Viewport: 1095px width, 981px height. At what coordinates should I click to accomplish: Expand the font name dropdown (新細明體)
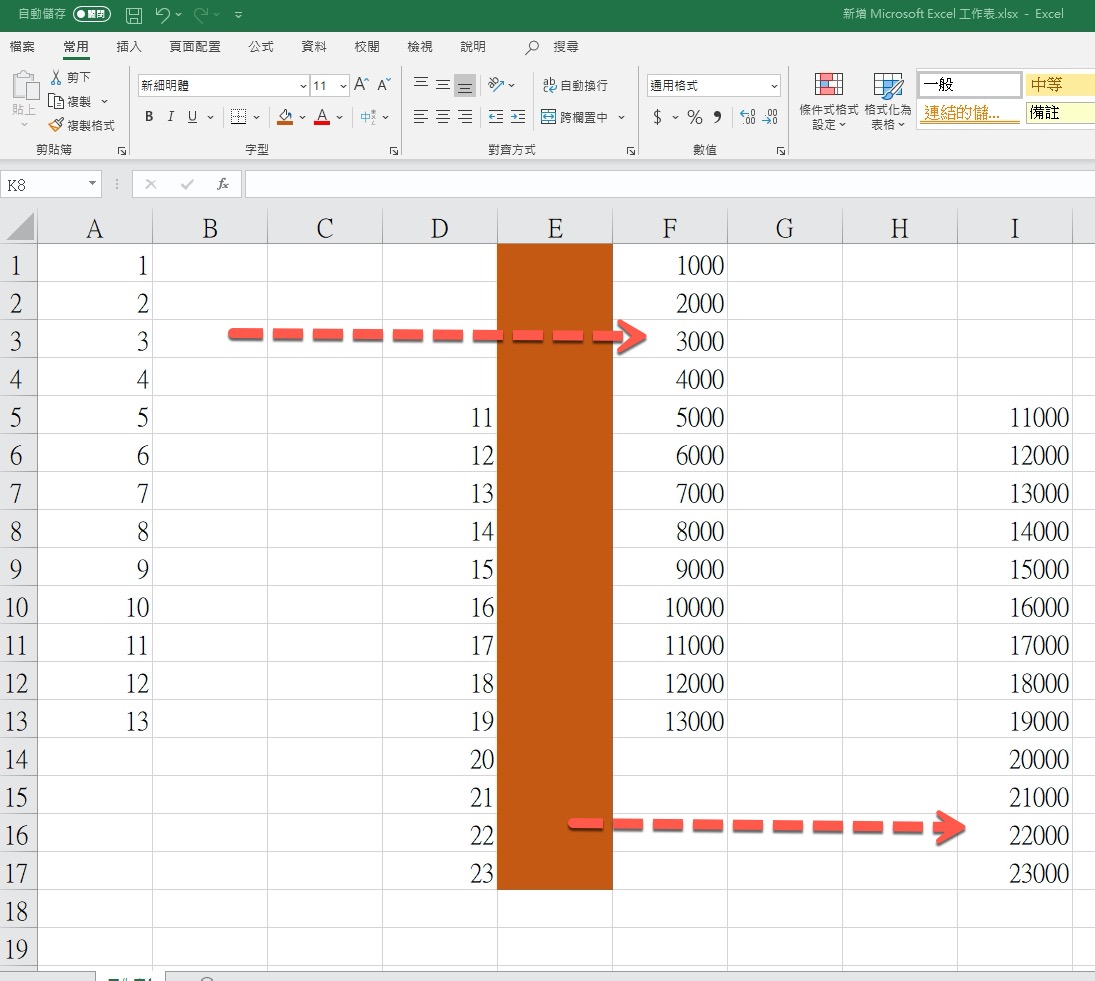tap(303, 86)
